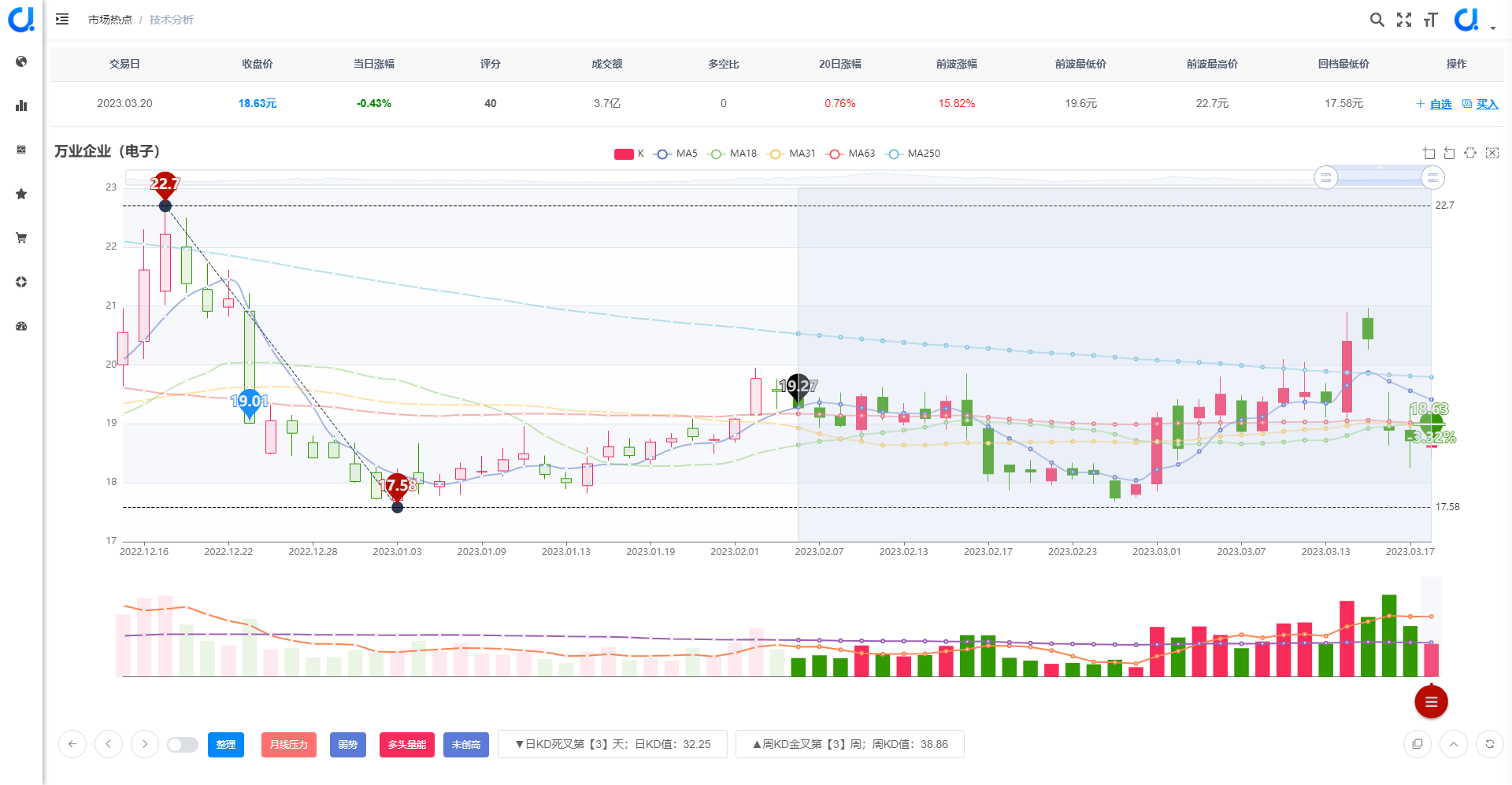Collapse the sidebar menu icon
Image resolution: width=1512 pixels, height=785 pixels.
coord(62,19)
